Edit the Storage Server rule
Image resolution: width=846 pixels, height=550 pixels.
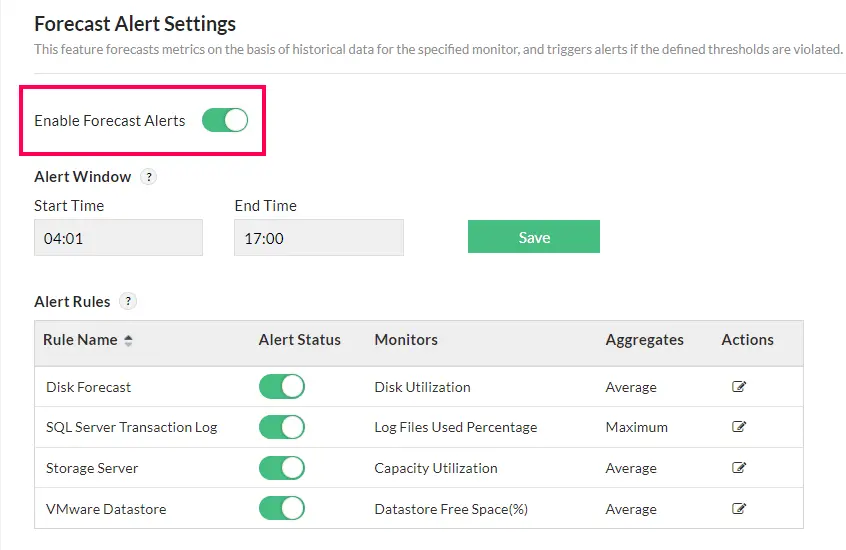[x=739, y=468]
